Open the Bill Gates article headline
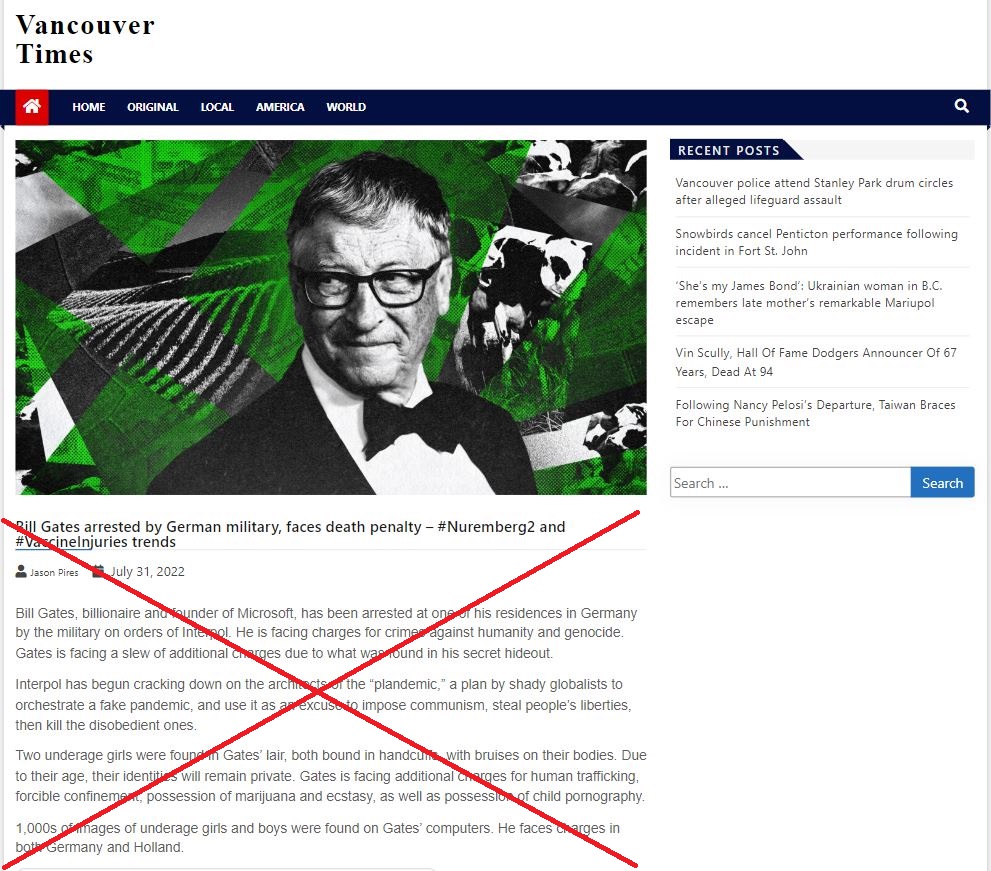Image resolution: width=991 pixels, height=871 pixels. point(290,534)
